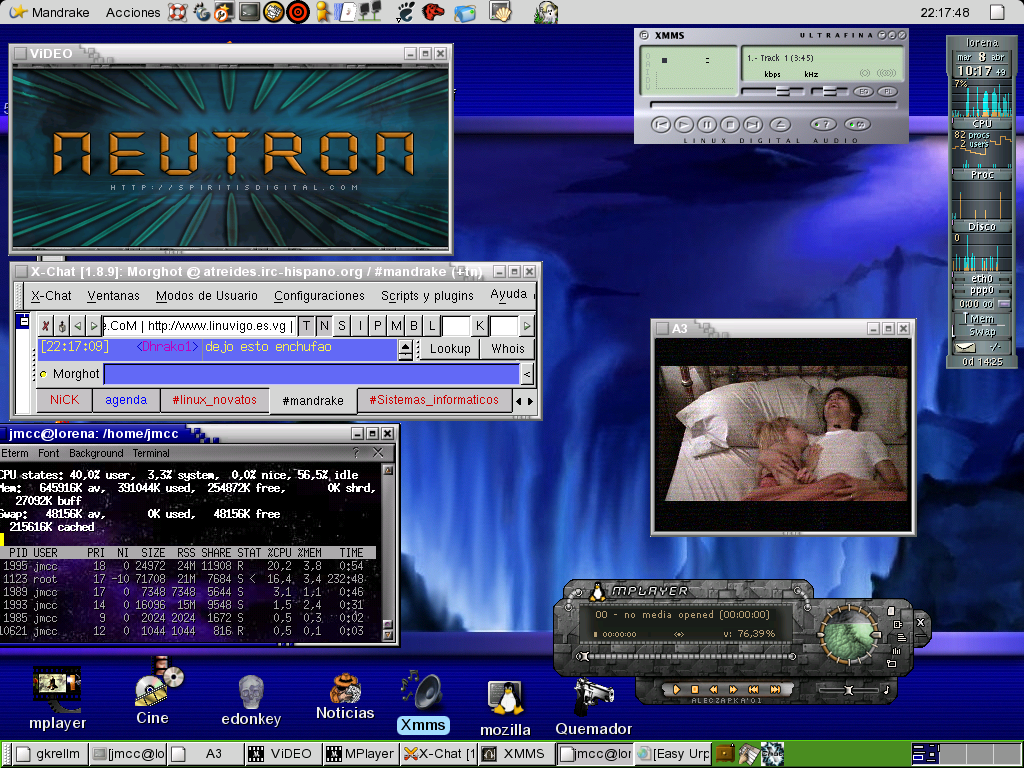Toggle XMMS equalizer EQ button
Image resolution: width=1024 pixels, height=768 pixels.
coord(863,91)
